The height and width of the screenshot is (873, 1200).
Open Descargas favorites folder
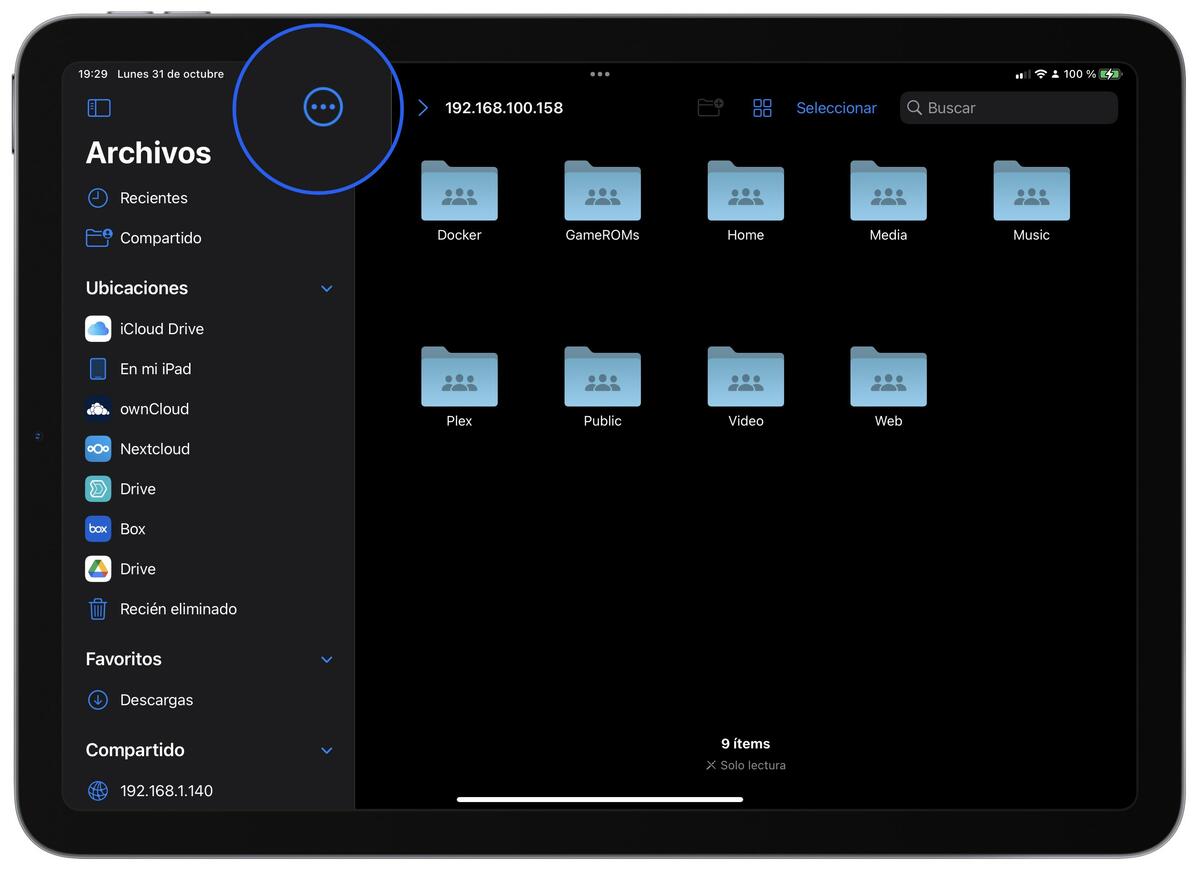coord(208,700)
